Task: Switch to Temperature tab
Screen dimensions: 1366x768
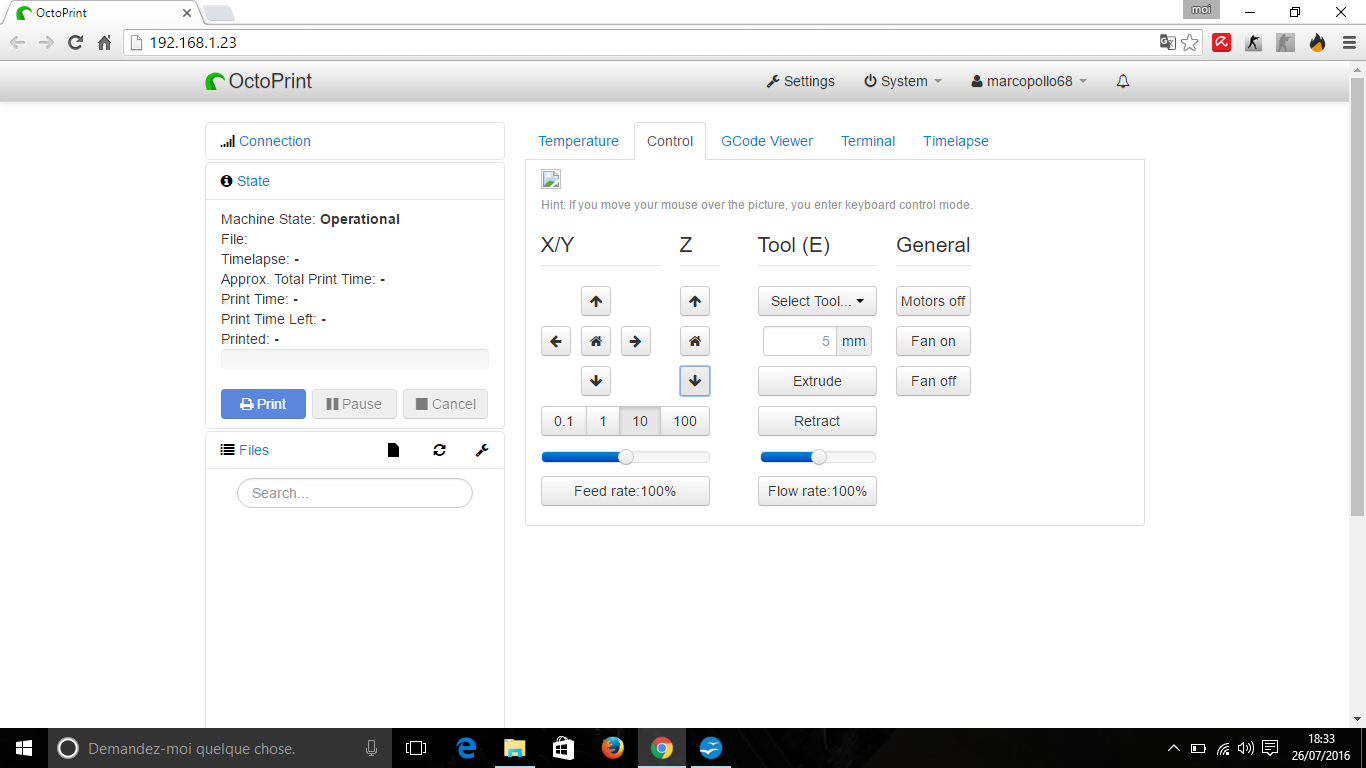Action: click(x=579, y=141)
